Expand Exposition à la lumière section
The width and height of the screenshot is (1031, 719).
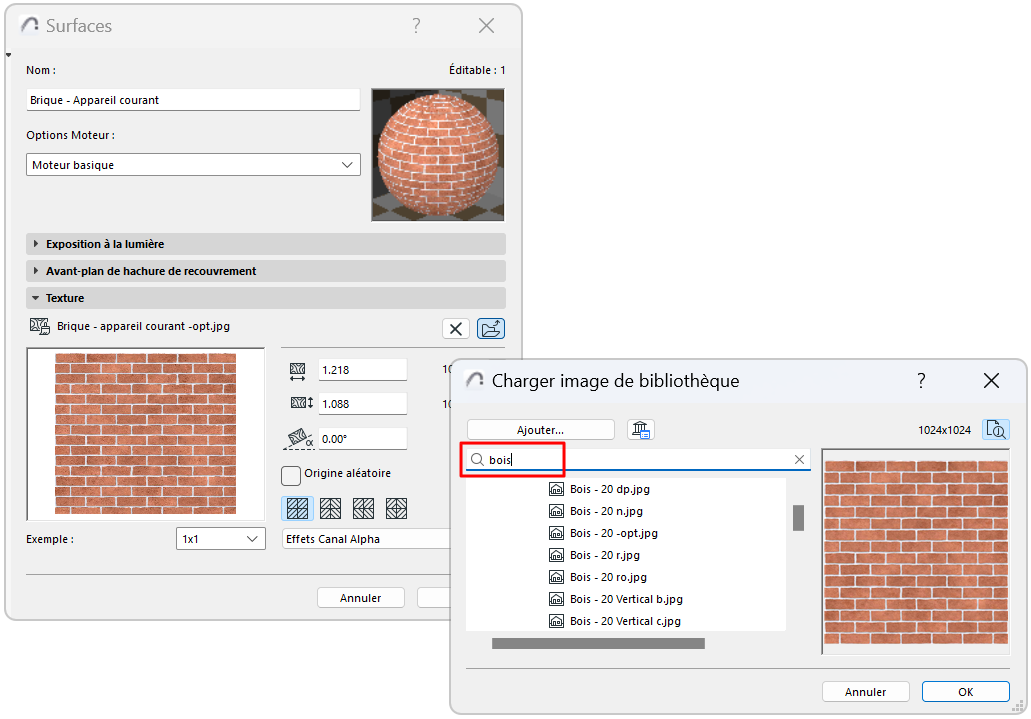[x=266, y=244]
